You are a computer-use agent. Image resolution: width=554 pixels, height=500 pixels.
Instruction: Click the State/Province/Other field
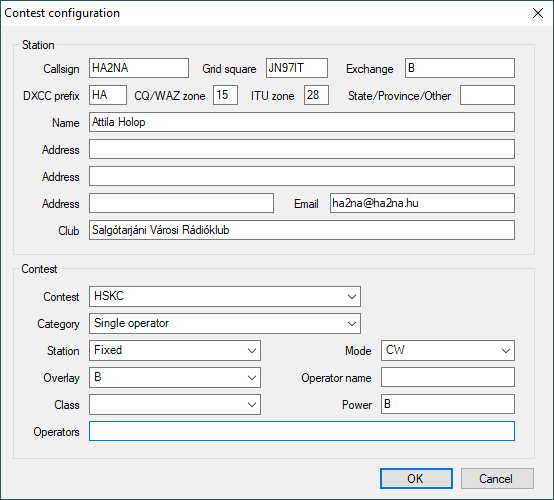pyautogui.click(x=487, y=95)
